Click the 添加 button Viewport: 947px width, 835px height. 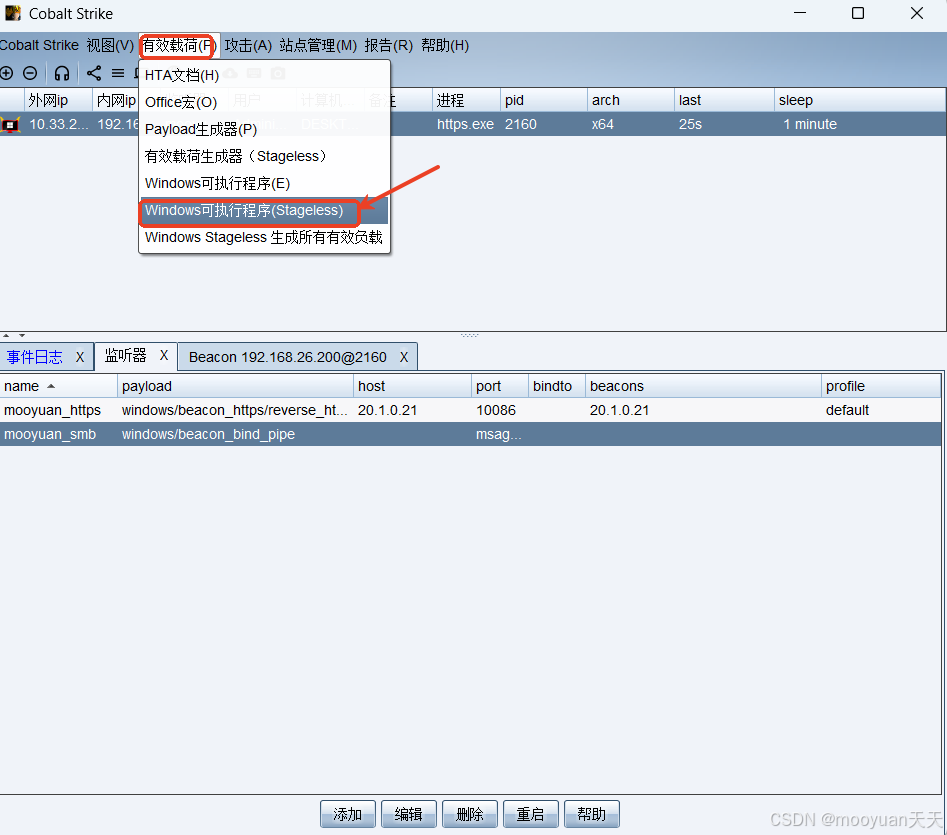[348, 814]
